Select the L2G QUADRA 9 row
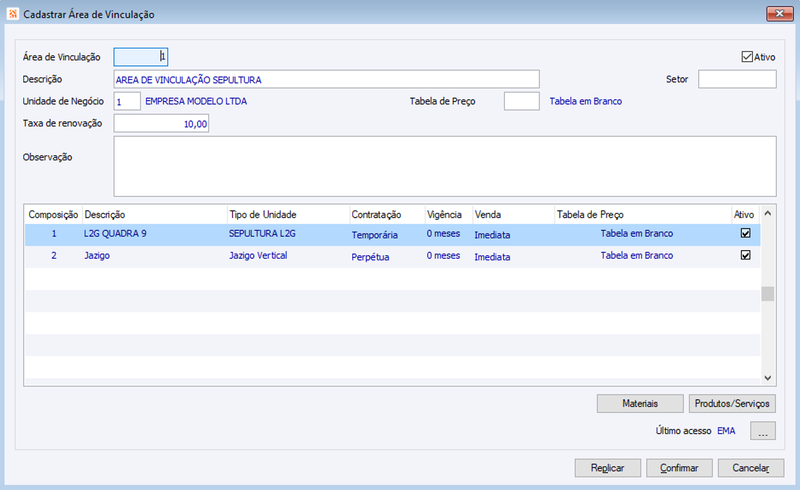This screenshot has width=800, height=490. click(392, 234)
